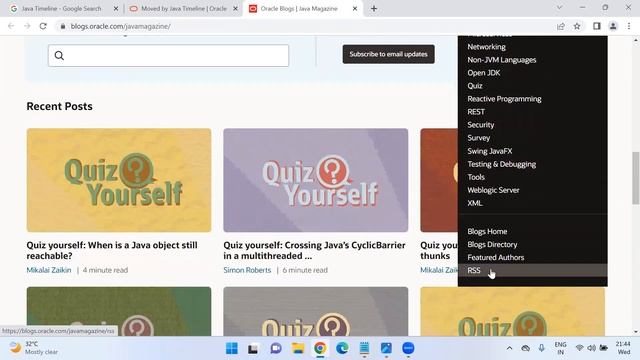This screenshot has height=360, width=640.
Task: Open the blue round app on the taskbar
Action: (408, 348)
